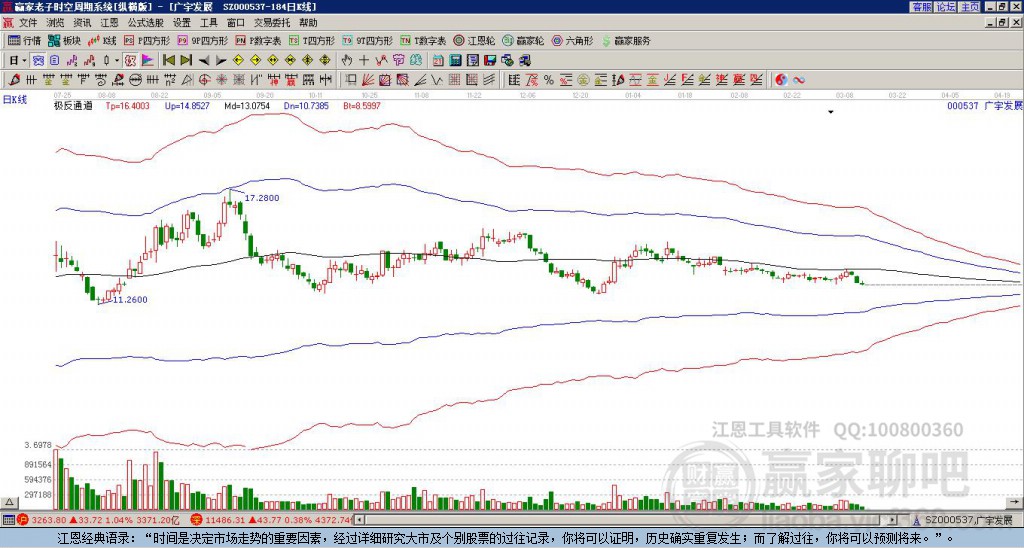Select the percent sign drawing tool

549,79
